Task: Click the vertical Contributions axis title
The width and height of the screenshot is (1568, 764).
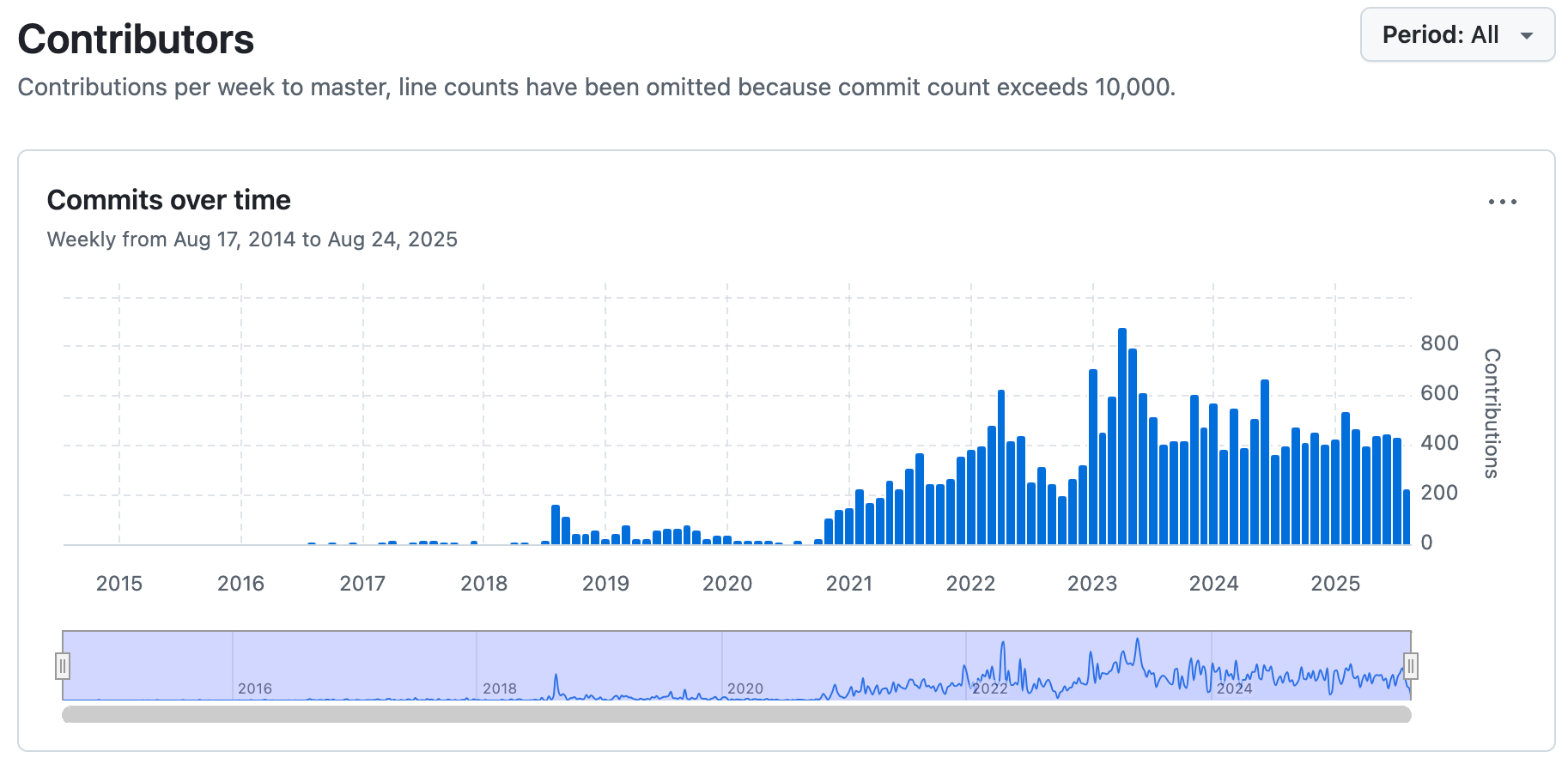Action: click(1492, 413)
